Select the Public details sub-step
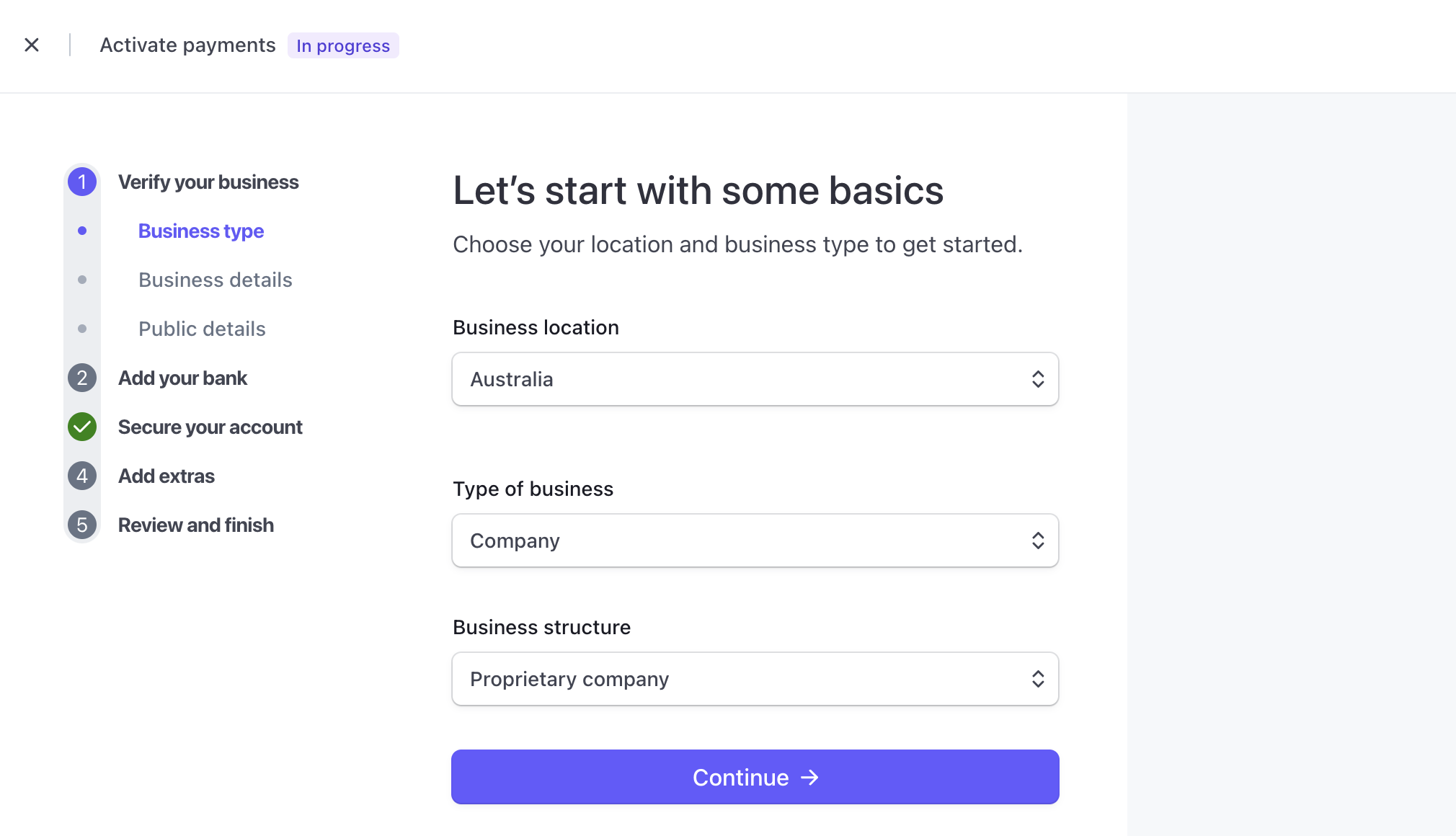 pos(202,329)
